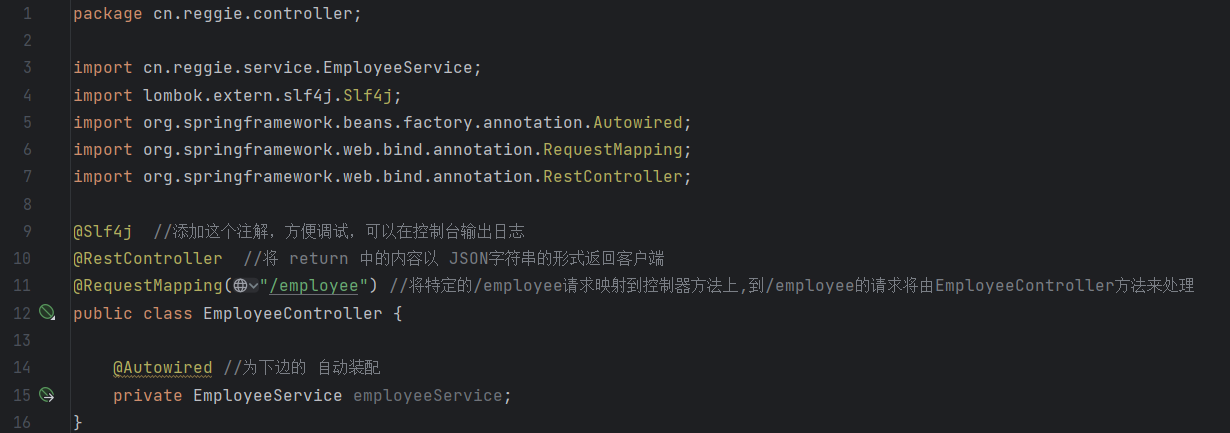Click line number 16 in the gutter

click(x=23, y=422)
